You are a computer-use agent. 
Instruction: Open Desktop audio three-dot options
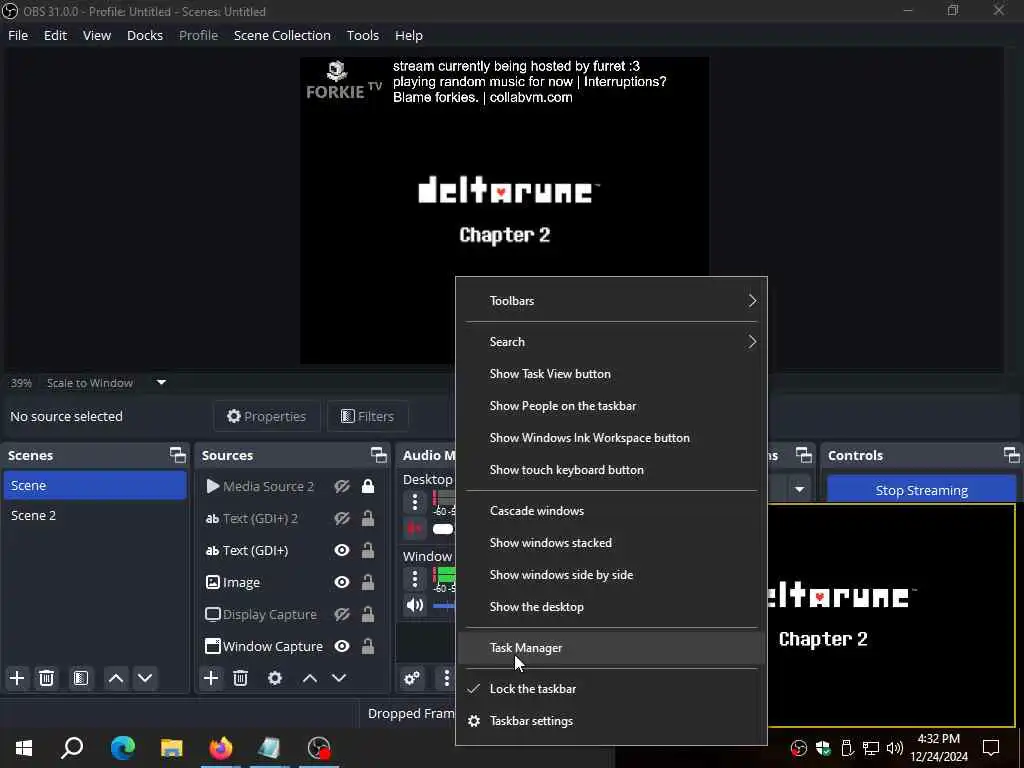tap(415, 502)
